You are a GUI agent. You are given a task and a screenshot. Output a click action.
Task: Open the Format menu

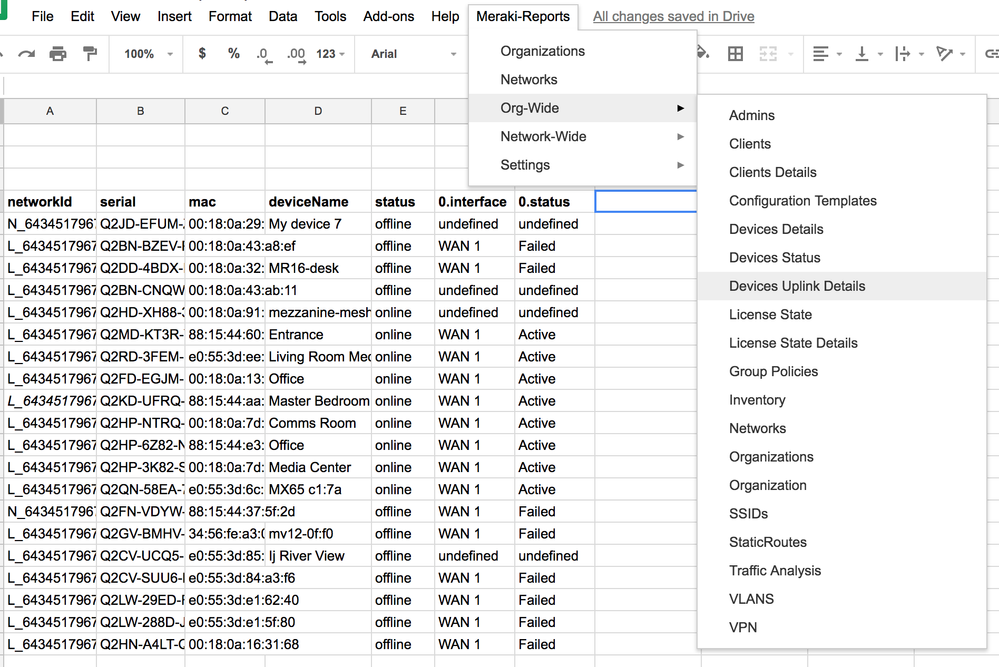pos(230,17)
